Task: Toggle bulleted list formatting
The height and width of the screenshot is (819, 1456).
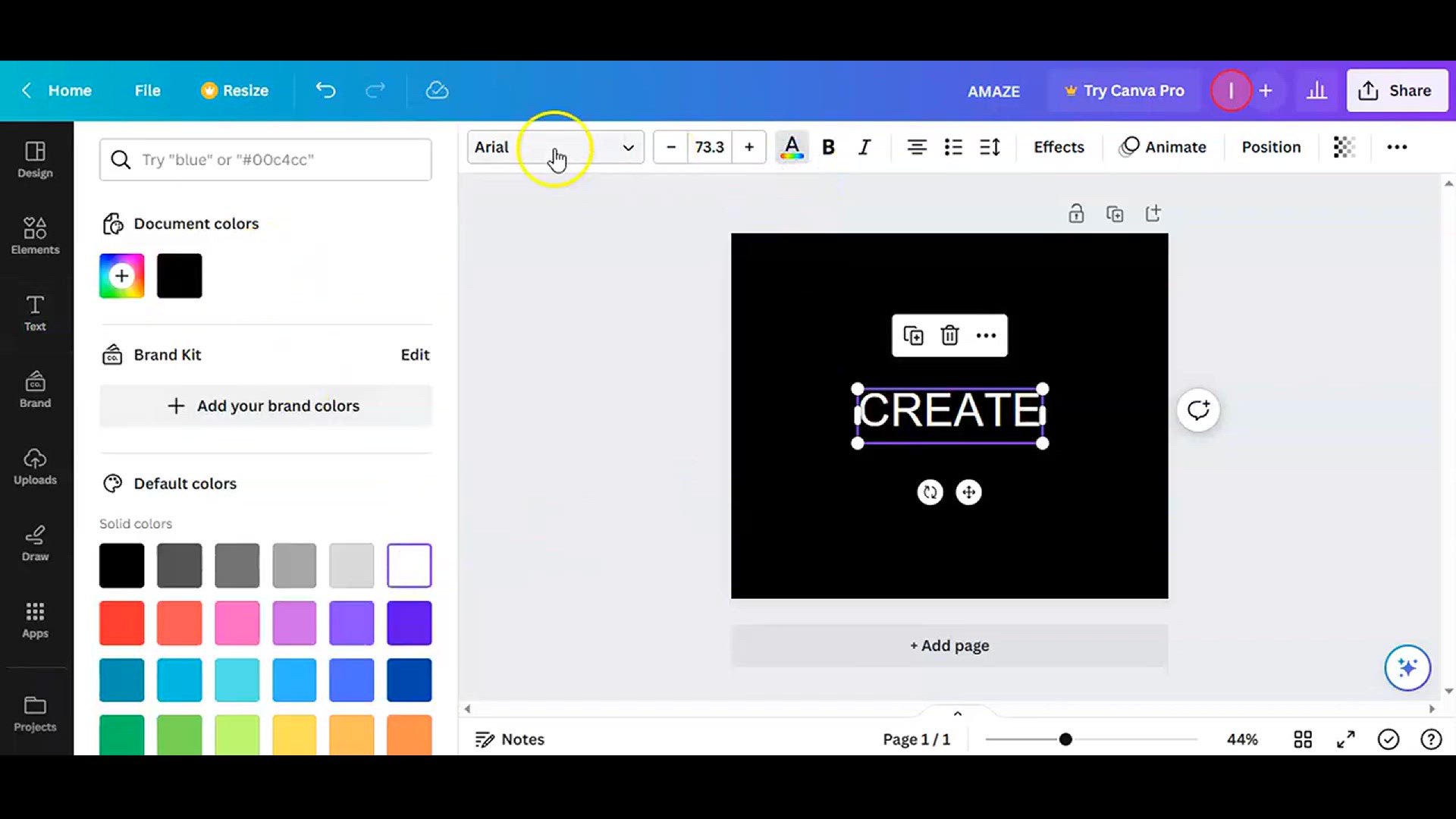Action: tap(953, 147)
